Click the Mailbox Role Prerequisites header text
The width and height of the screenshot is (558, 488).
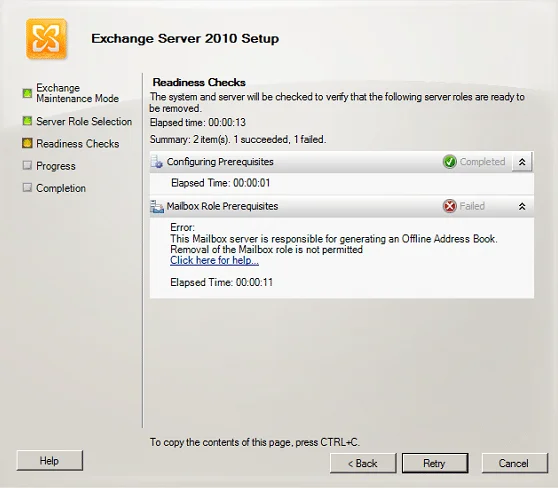click(x=222, y=206)
